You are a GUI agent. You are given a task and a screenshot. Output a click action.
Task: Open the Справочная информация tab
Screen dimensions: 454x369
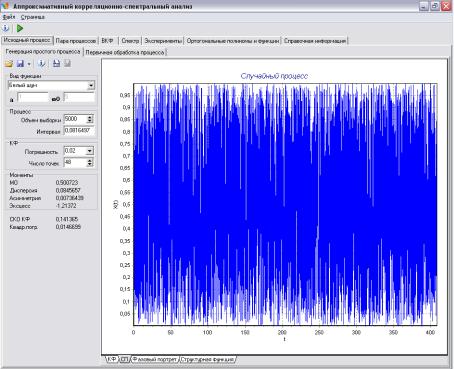[x=315, y=41]
